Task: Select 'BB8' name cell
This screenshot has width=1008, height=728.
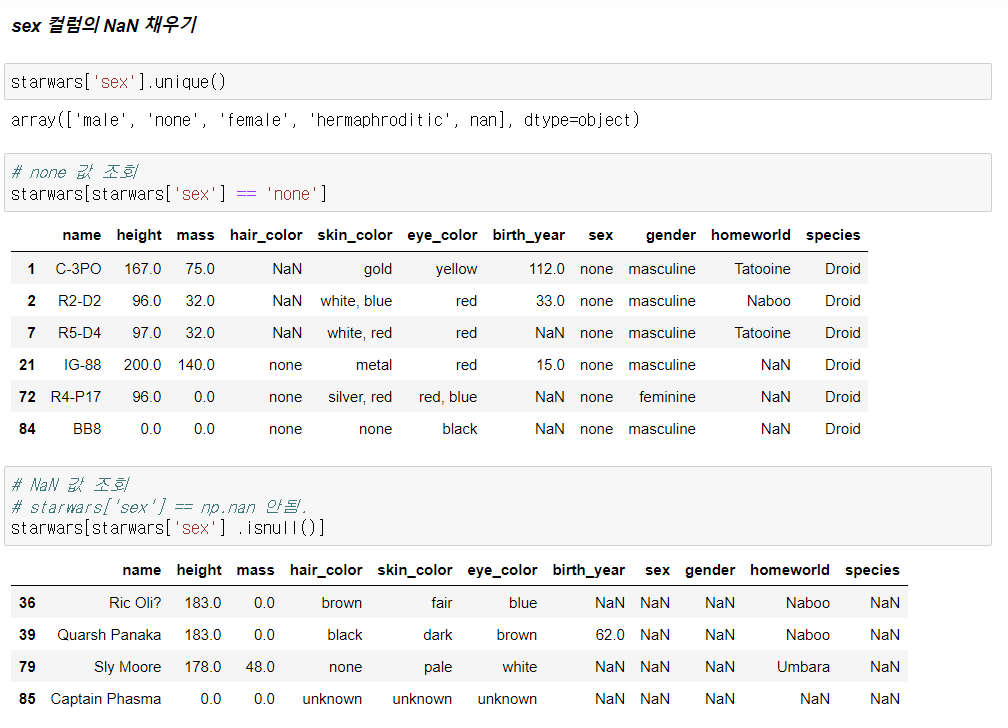Action: (x=87, y=429)
